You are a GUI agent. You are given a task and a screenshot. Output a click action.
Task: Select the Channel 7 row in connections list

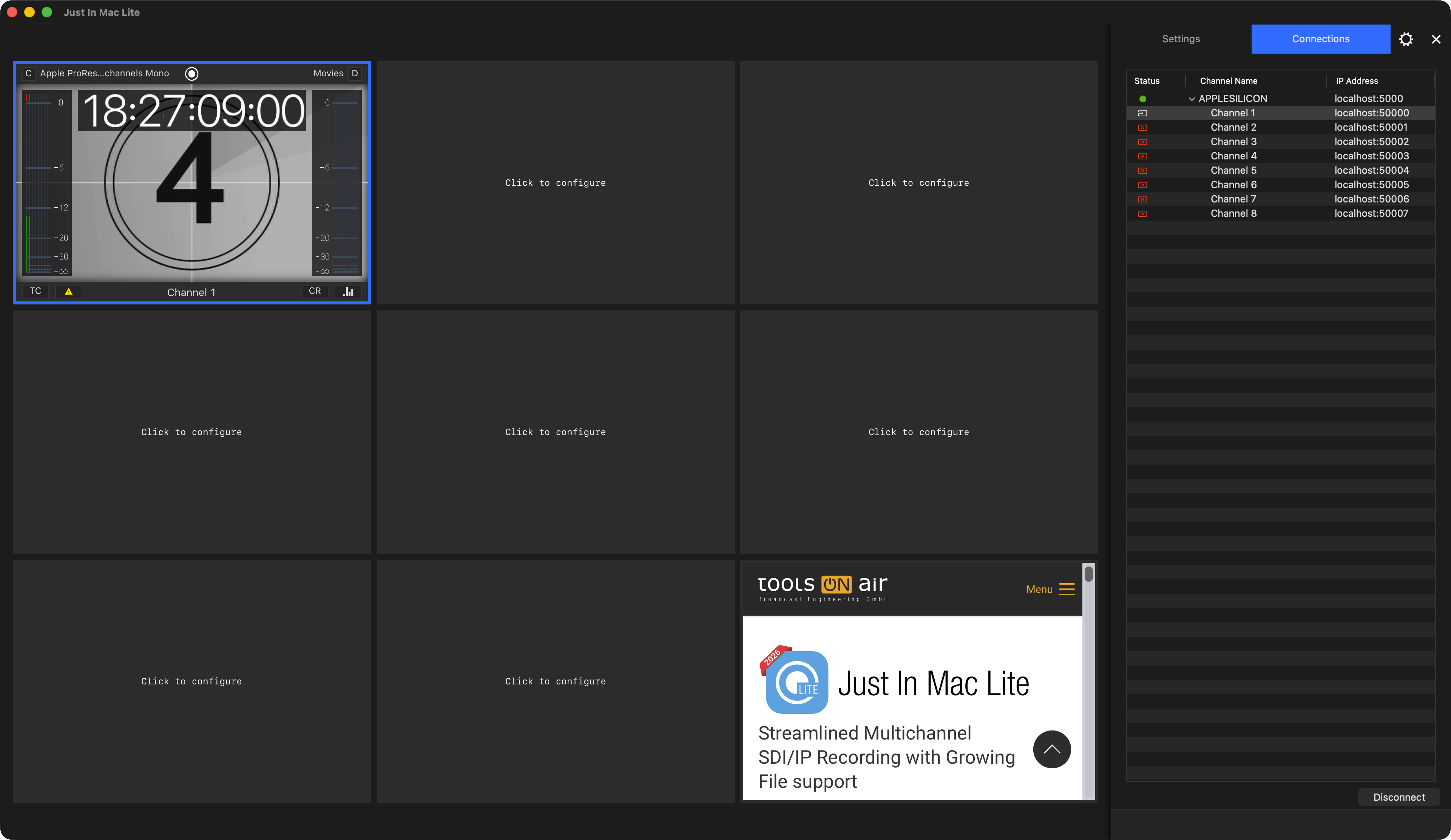click(1281, 200)
